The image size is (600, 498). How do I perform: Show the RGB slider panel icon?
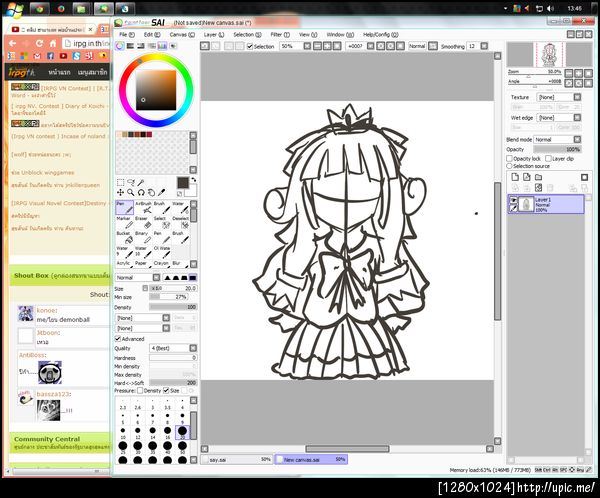(130, 46)
